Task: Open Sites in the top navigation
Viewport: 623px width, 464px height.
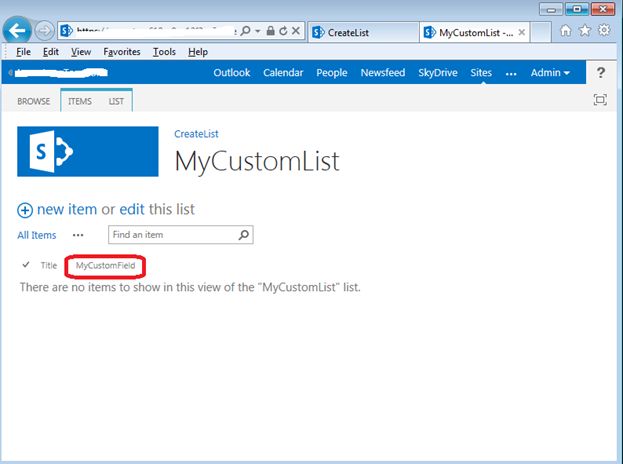Action: click(481, 73)
